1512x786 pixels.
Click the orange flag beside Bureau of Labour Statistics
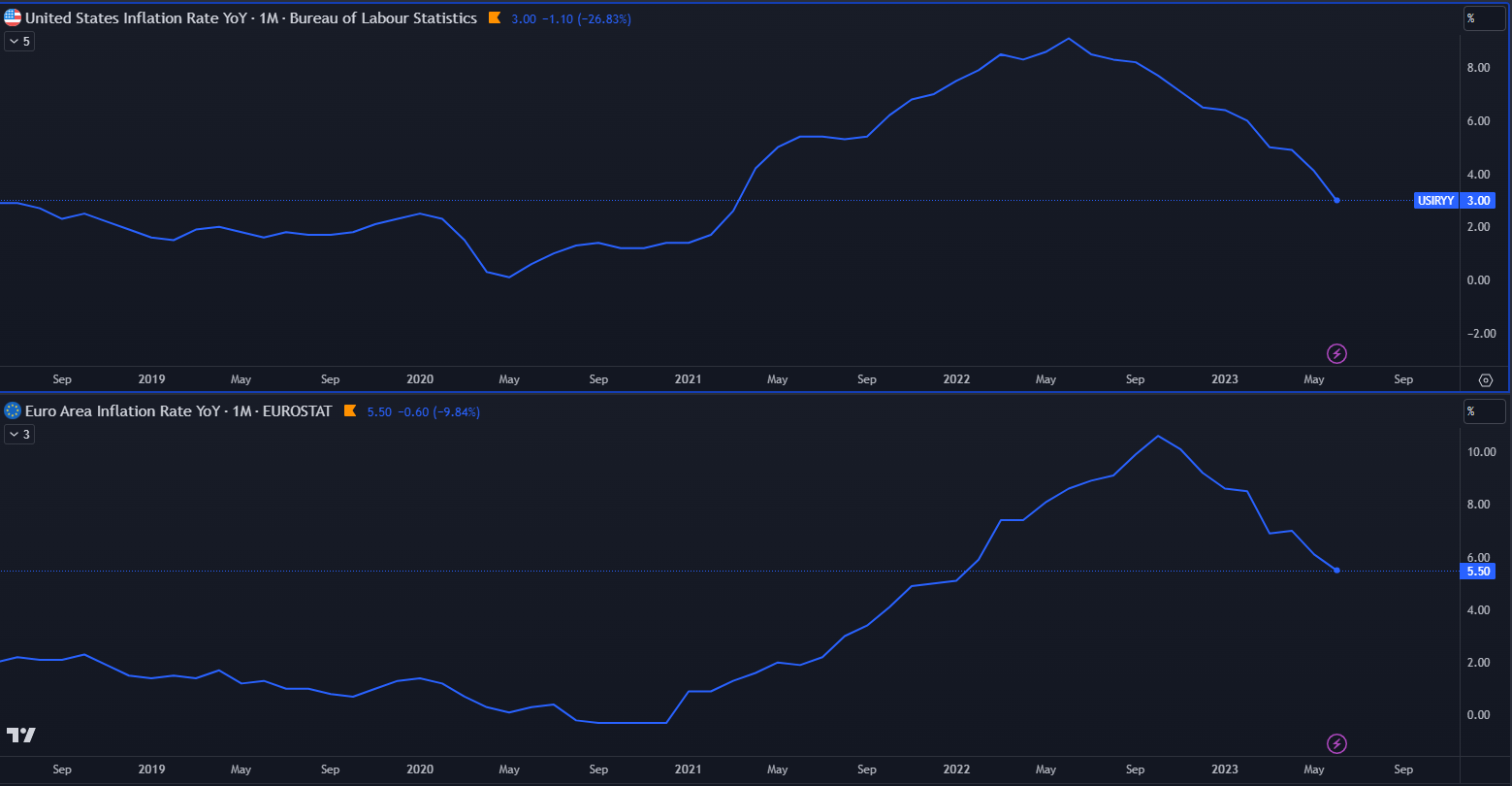495,18
